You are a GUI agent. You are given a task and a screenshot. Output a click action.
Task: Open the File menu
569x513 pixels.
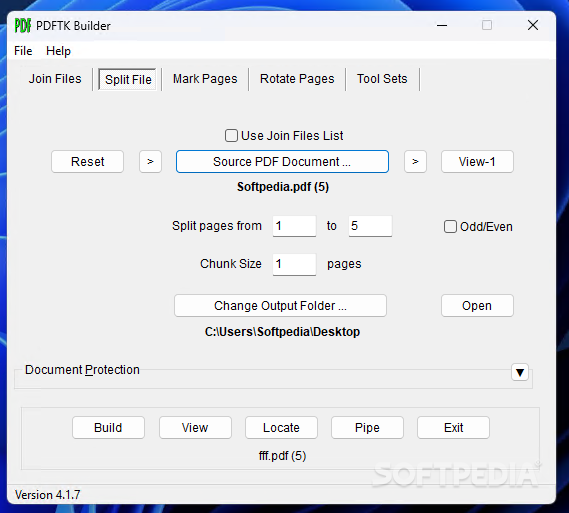pyautogui.click(x=23, y=51)
